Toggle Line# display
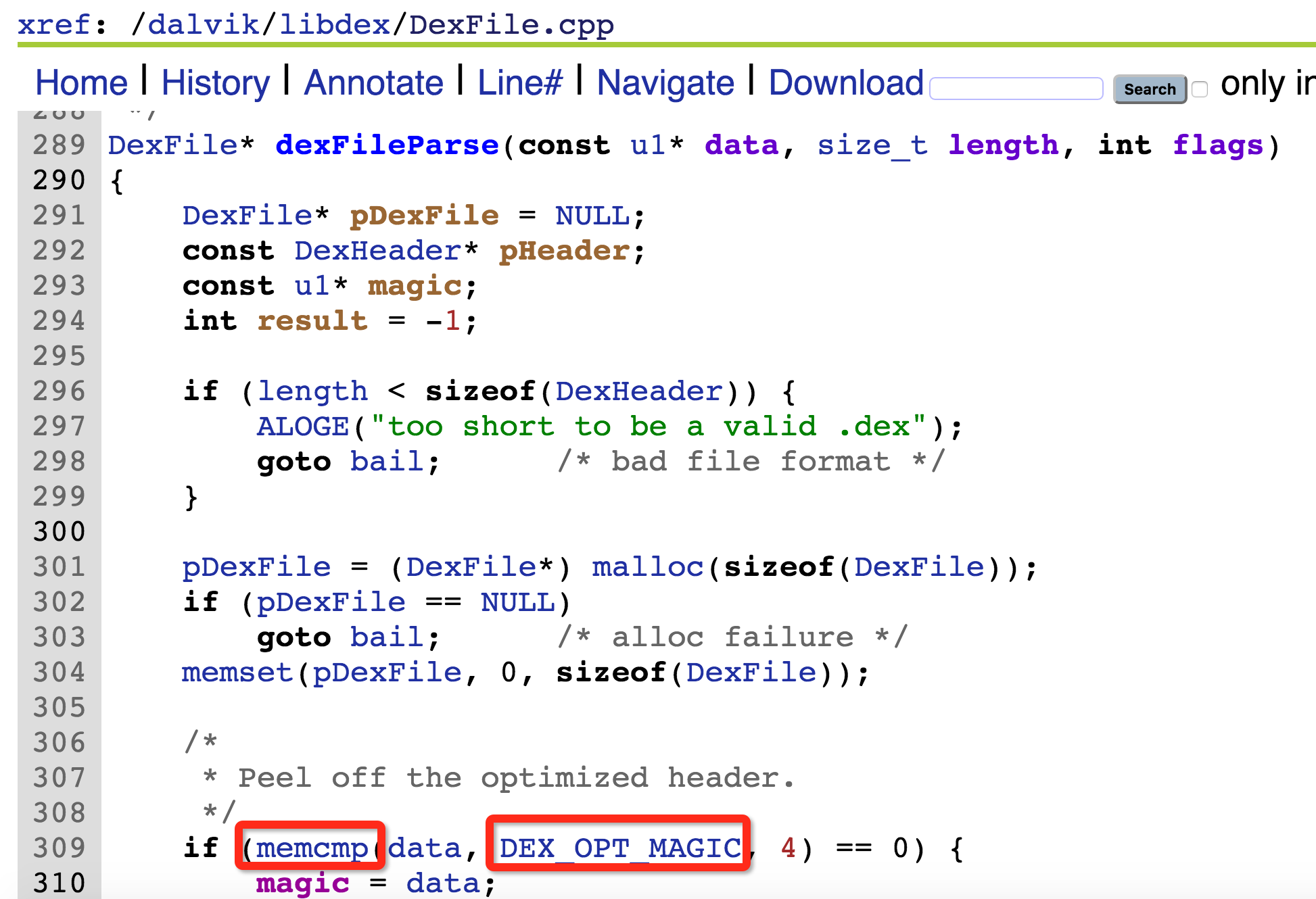 pyautogui.click(x=519, y=83)
